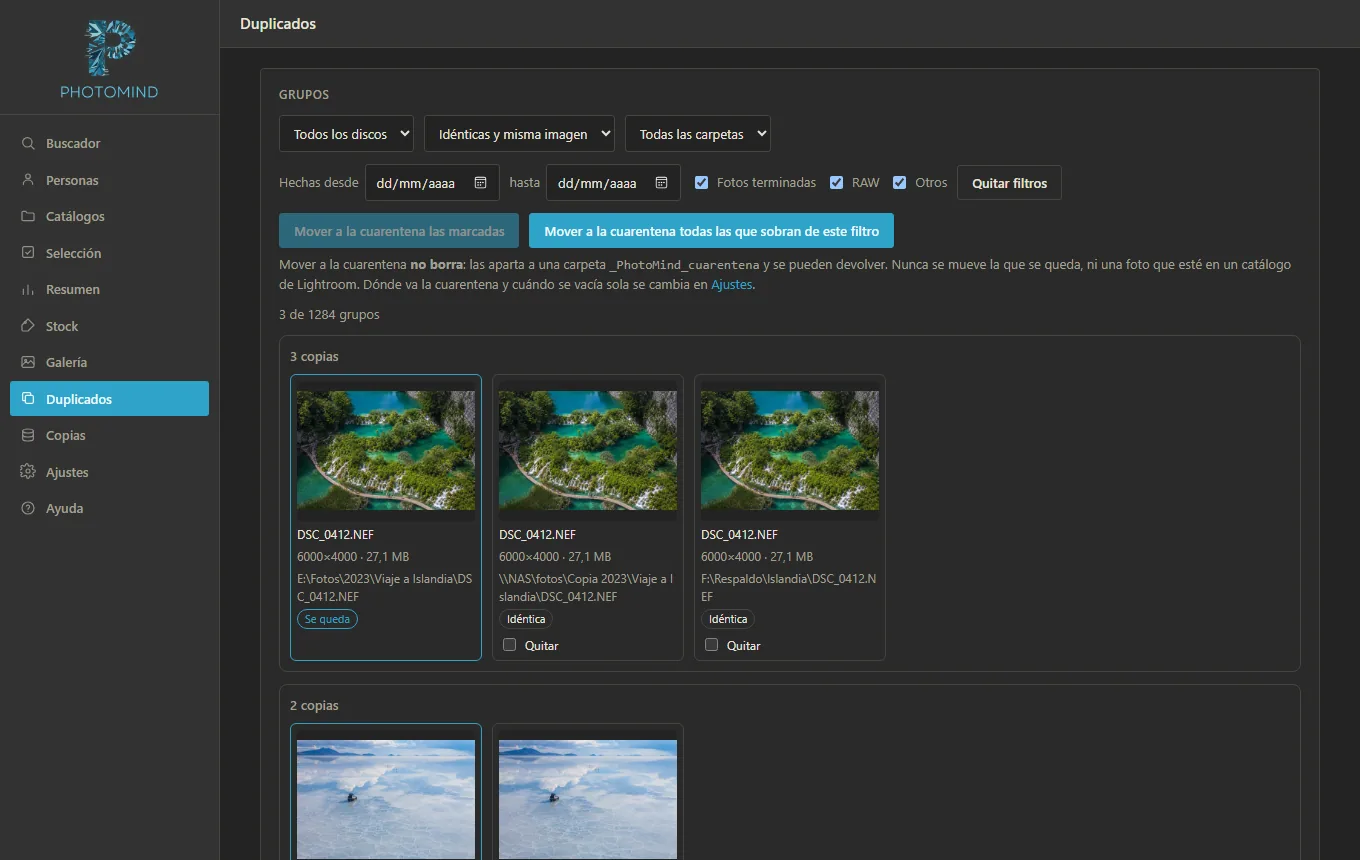Open Idénticas y misma imagen dropdown
The width and height of the screenshot is (1360, 860).
[x=519, y=134]
